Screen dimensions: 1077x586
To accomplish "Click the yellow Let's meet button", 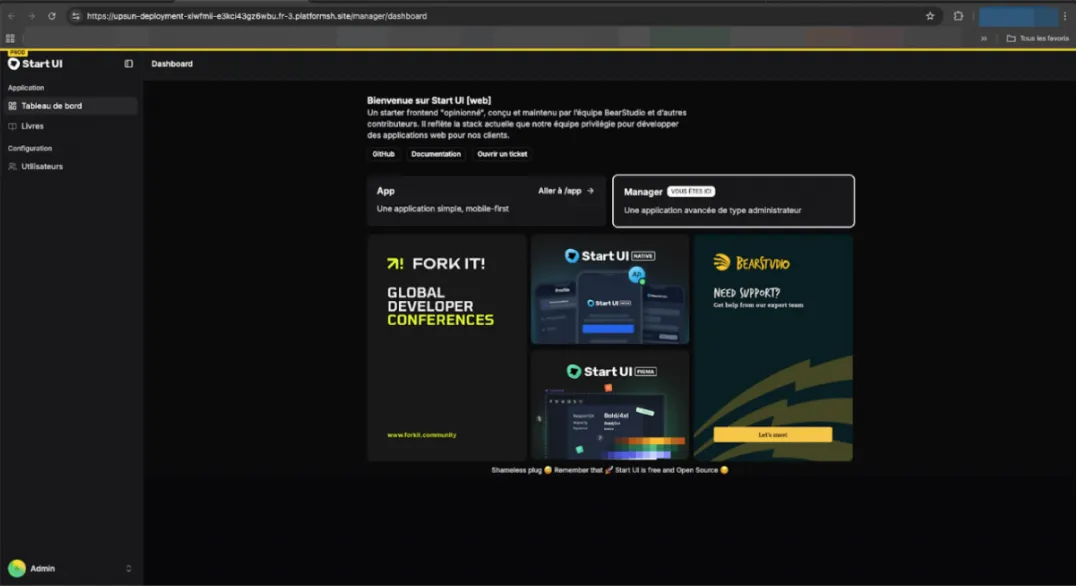I will click(772, 435).
